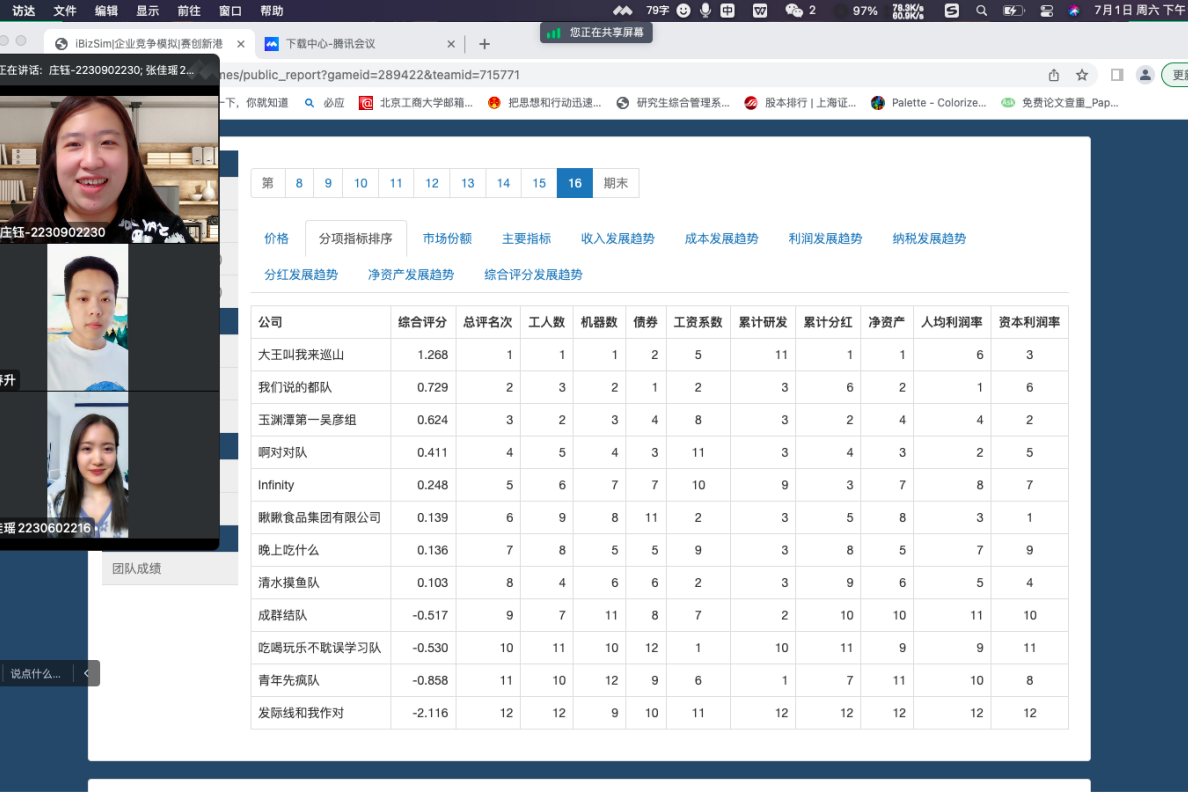Open the 编辑 menu in the menu bar

106,11
